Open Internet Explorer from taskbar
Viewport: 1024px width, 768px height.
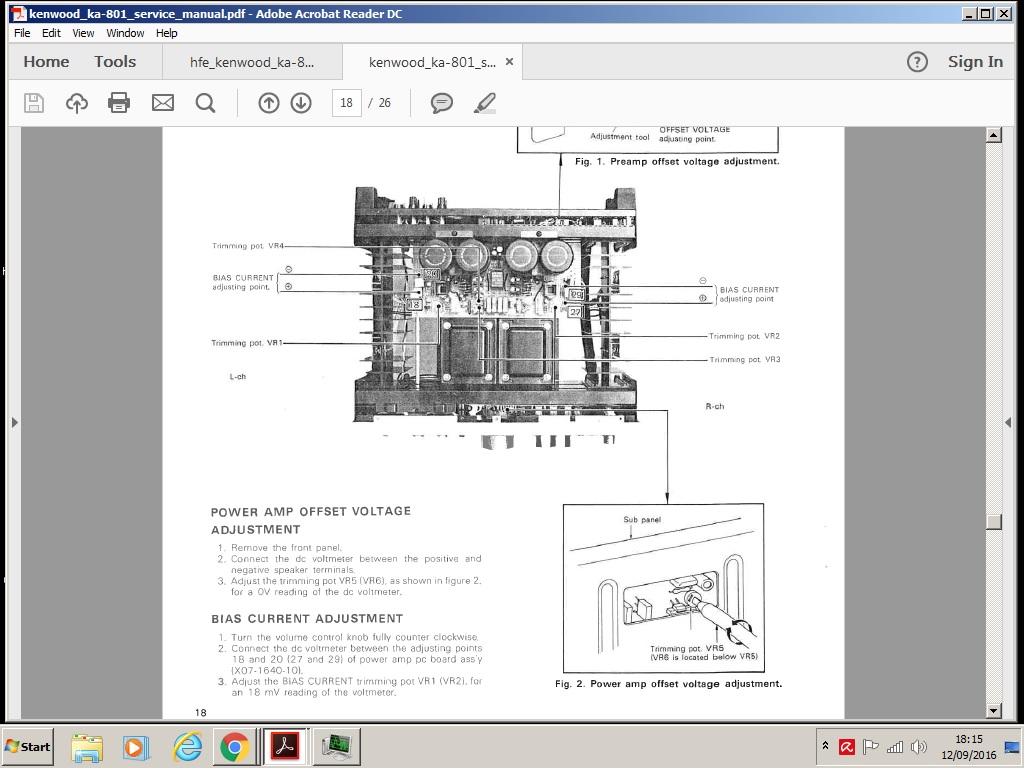coord(187,746)
